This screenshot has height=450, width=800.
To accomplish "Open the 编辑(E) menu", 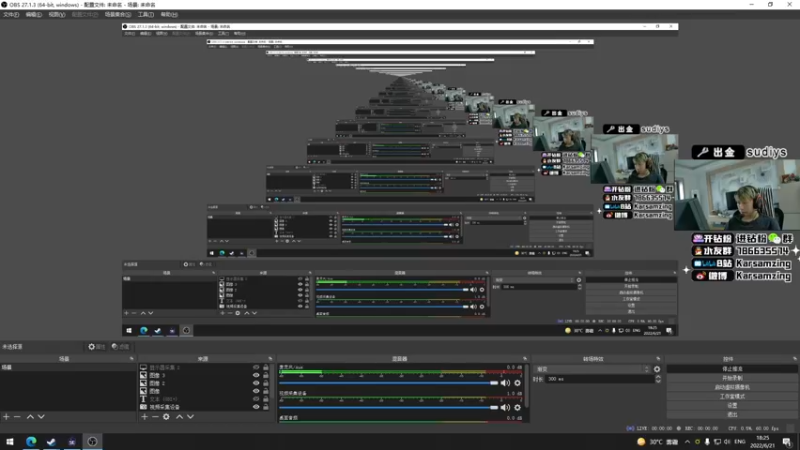I will coord(34,15).
